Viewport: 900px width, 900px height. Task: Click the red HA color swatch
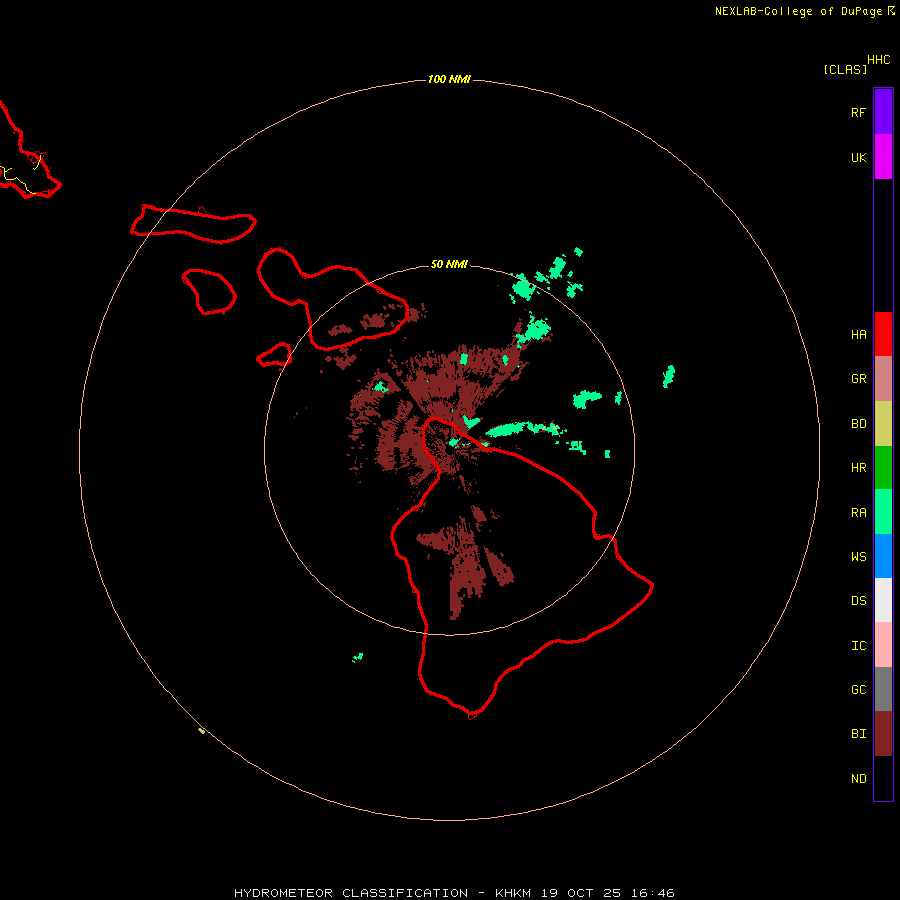pyautogui.click(x=883, y=334)
